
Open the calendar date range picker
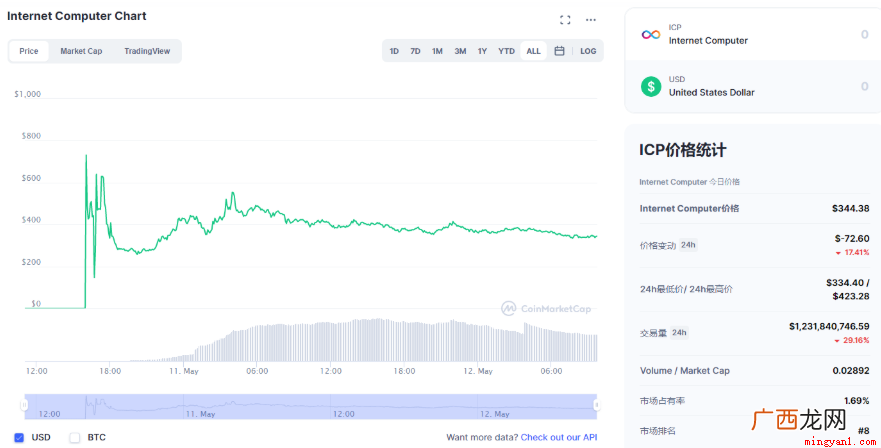pyautogui.click(x=559, y=51)
